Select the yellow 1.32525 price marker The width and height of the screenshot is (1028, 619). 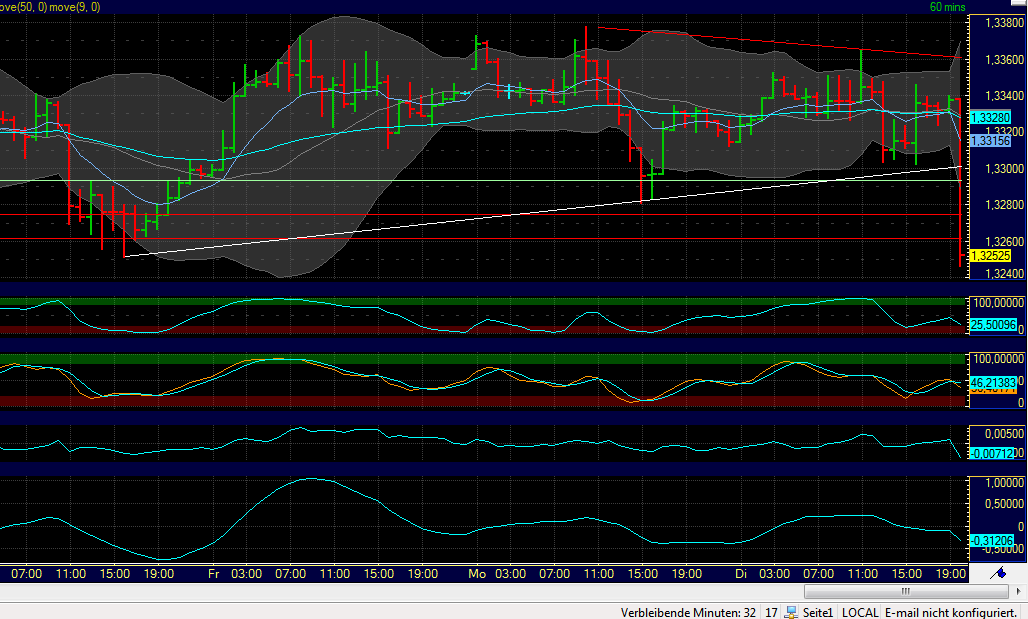[991, 256]
